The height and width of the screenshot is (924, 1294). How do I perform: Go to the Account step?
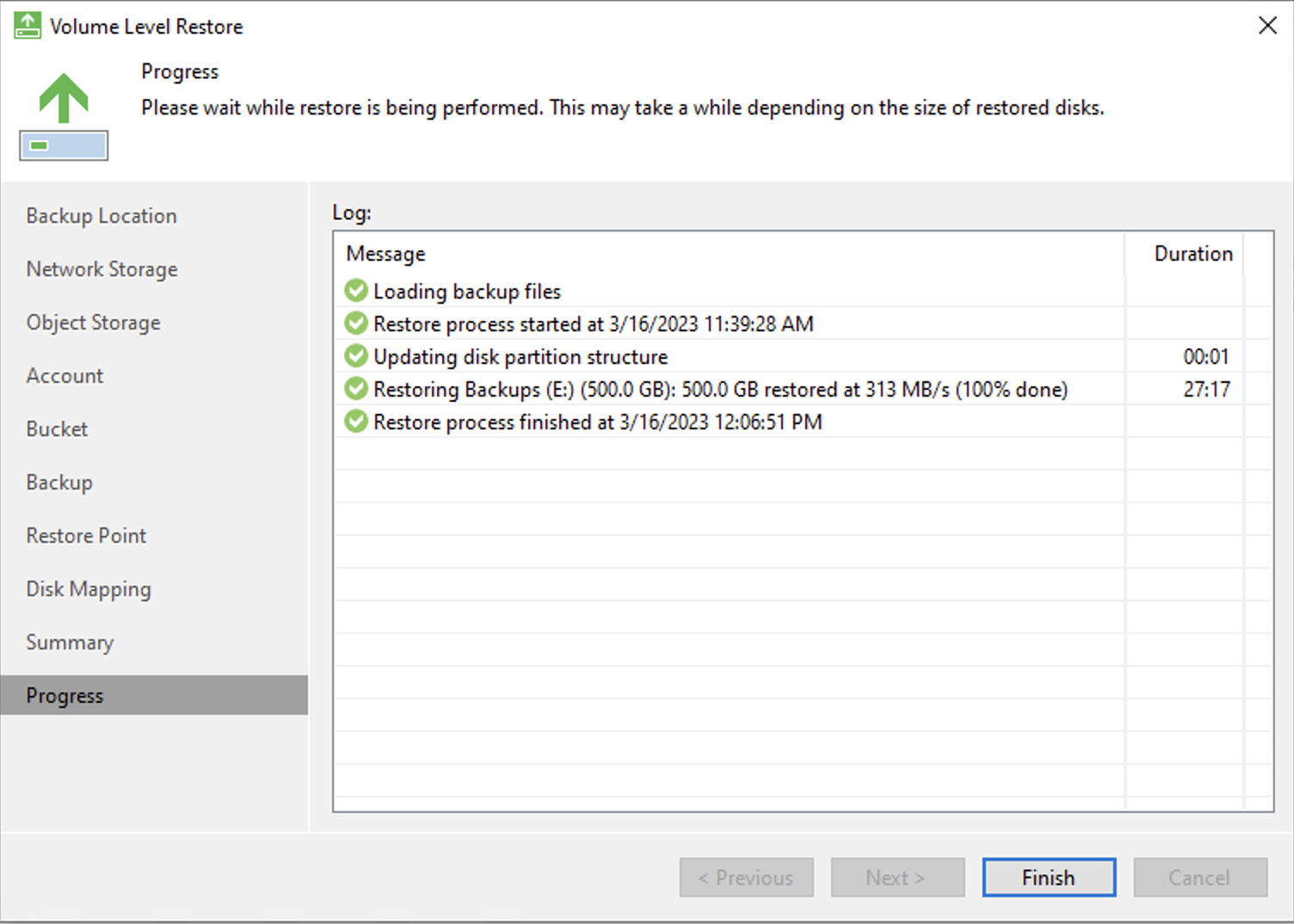(65, 376)
